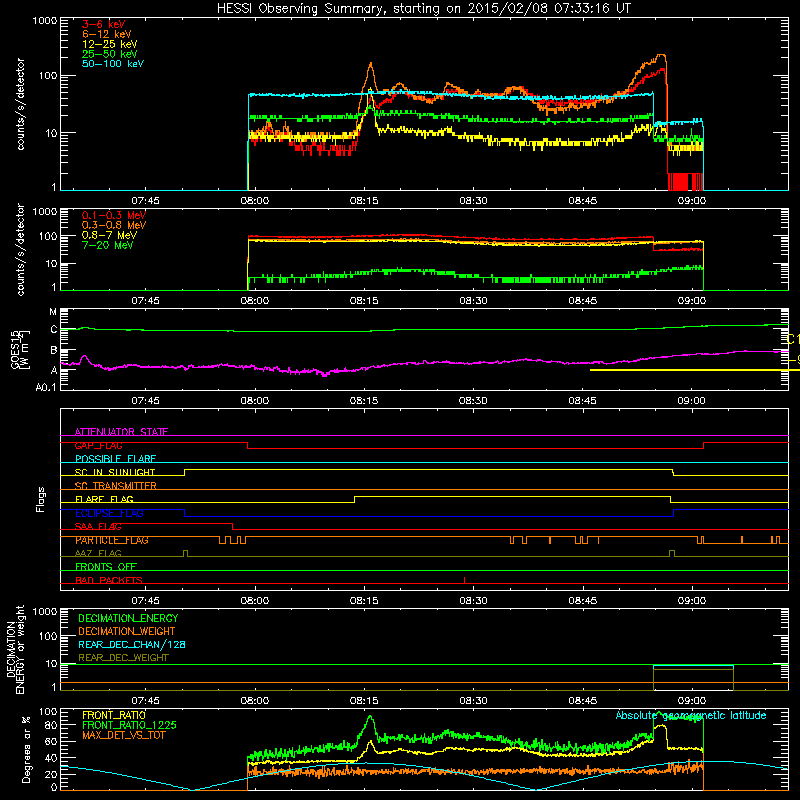Select the 3-6 keV legend label
The image size is (800, 800).
pyautogui.click(x=104, y=24)
